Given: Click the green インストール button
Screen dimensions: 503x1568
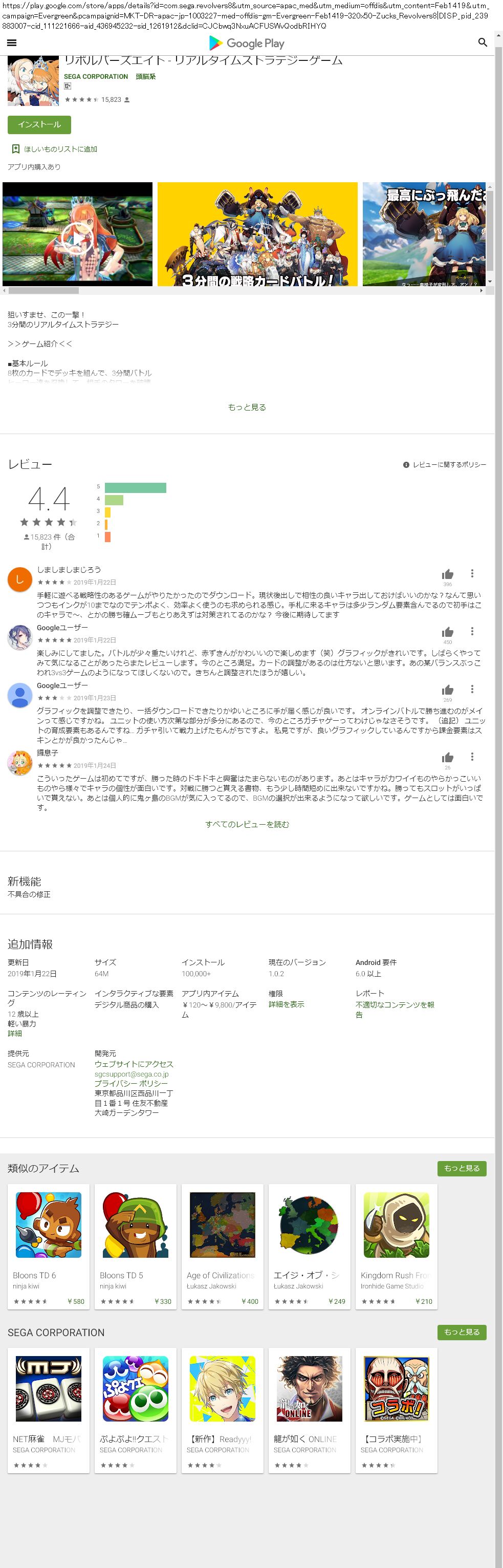Looking at the screenshot, I should click(39, 125).
